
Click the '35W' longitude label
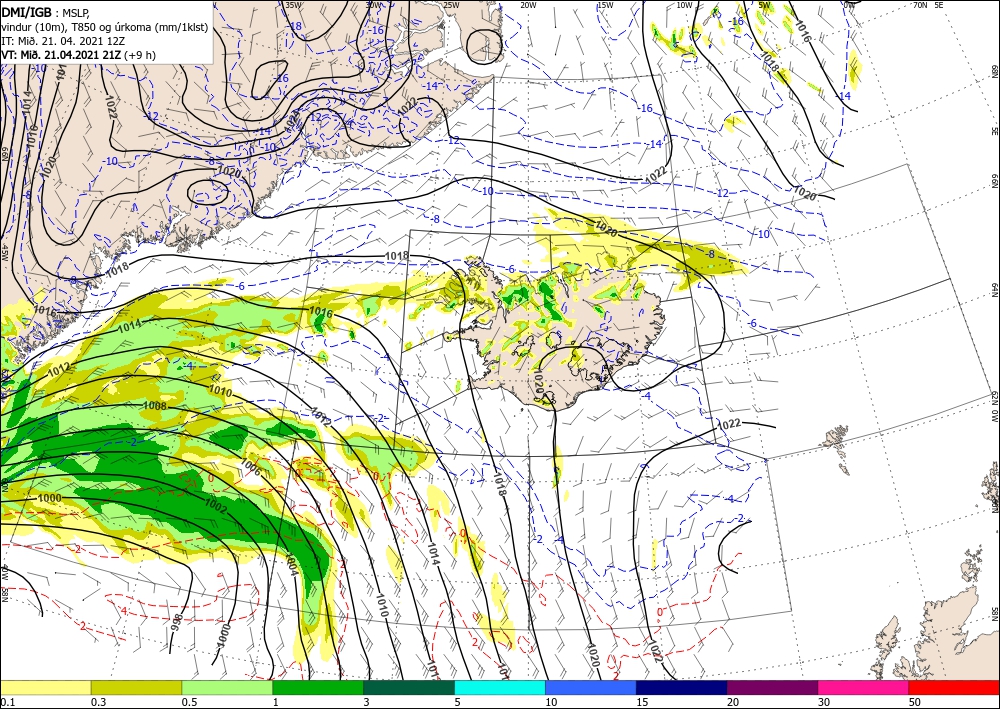[293, 5]
